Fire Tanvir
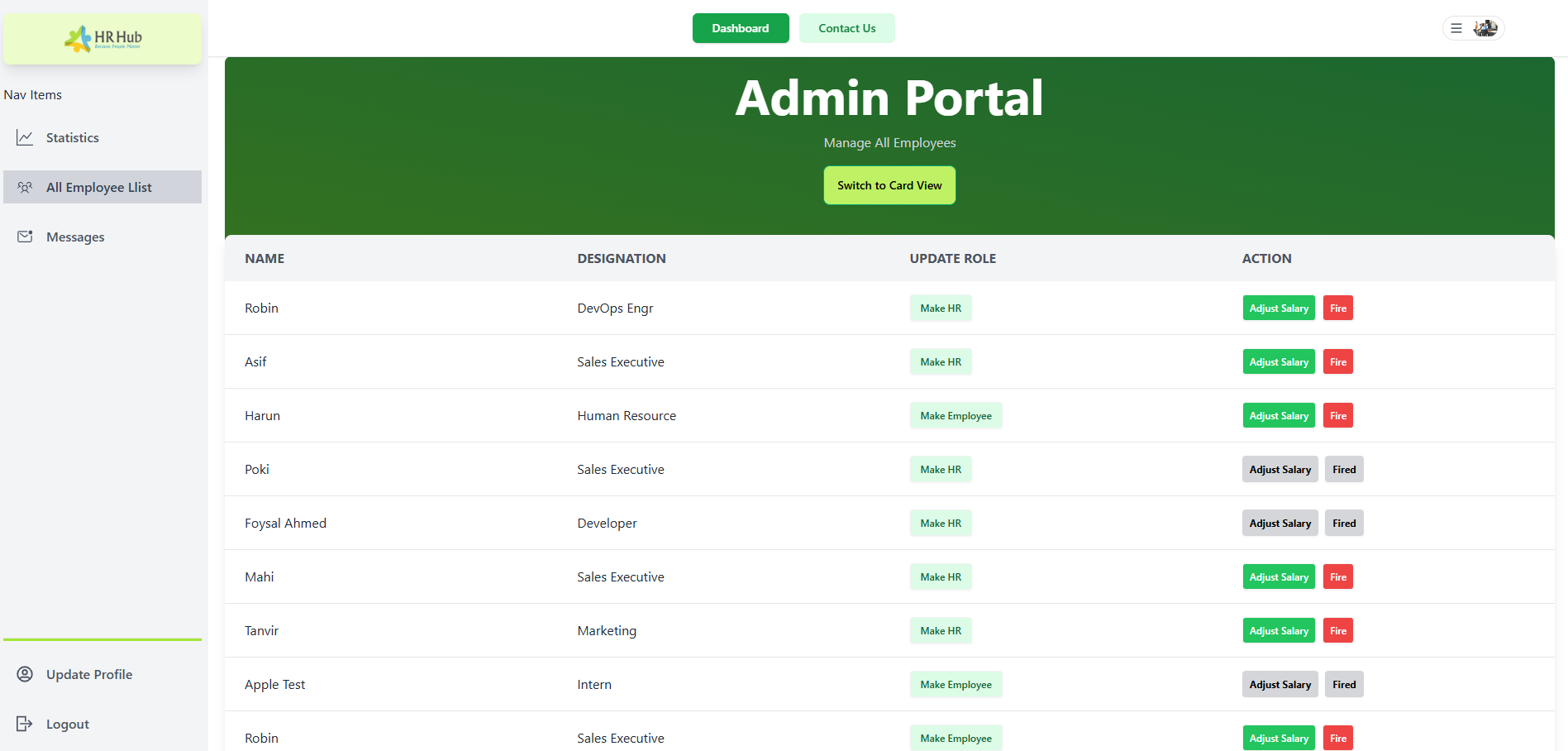 pyautogui.click(x=1338, y=630)
